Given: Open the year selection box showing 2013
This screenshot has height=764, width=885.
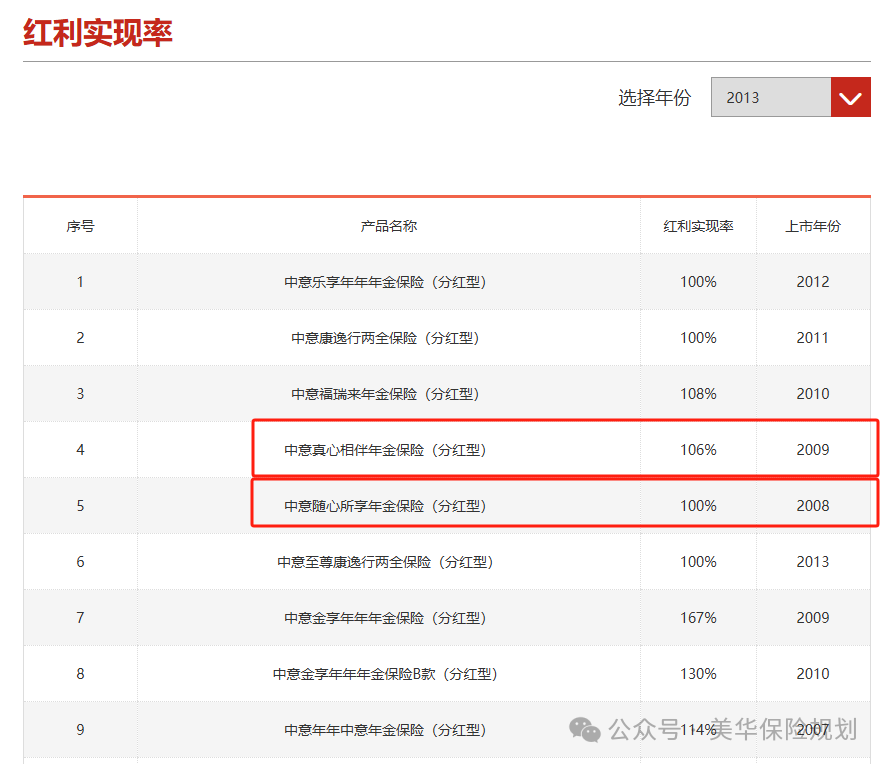Looking at the screenshot, I should [770, 97].
